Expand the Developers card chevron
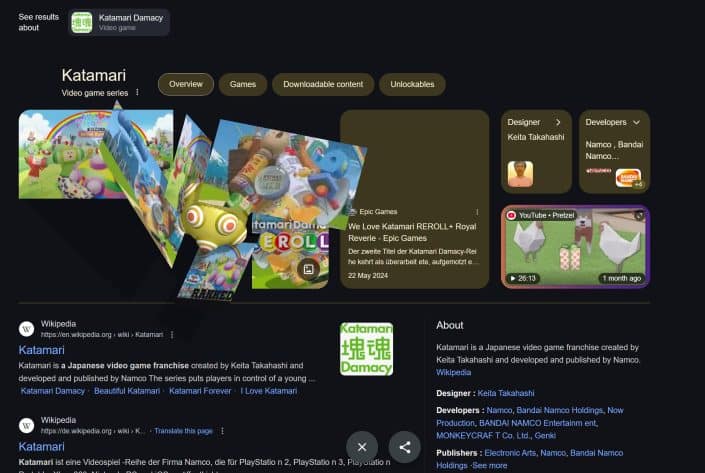 coord(636,122)
